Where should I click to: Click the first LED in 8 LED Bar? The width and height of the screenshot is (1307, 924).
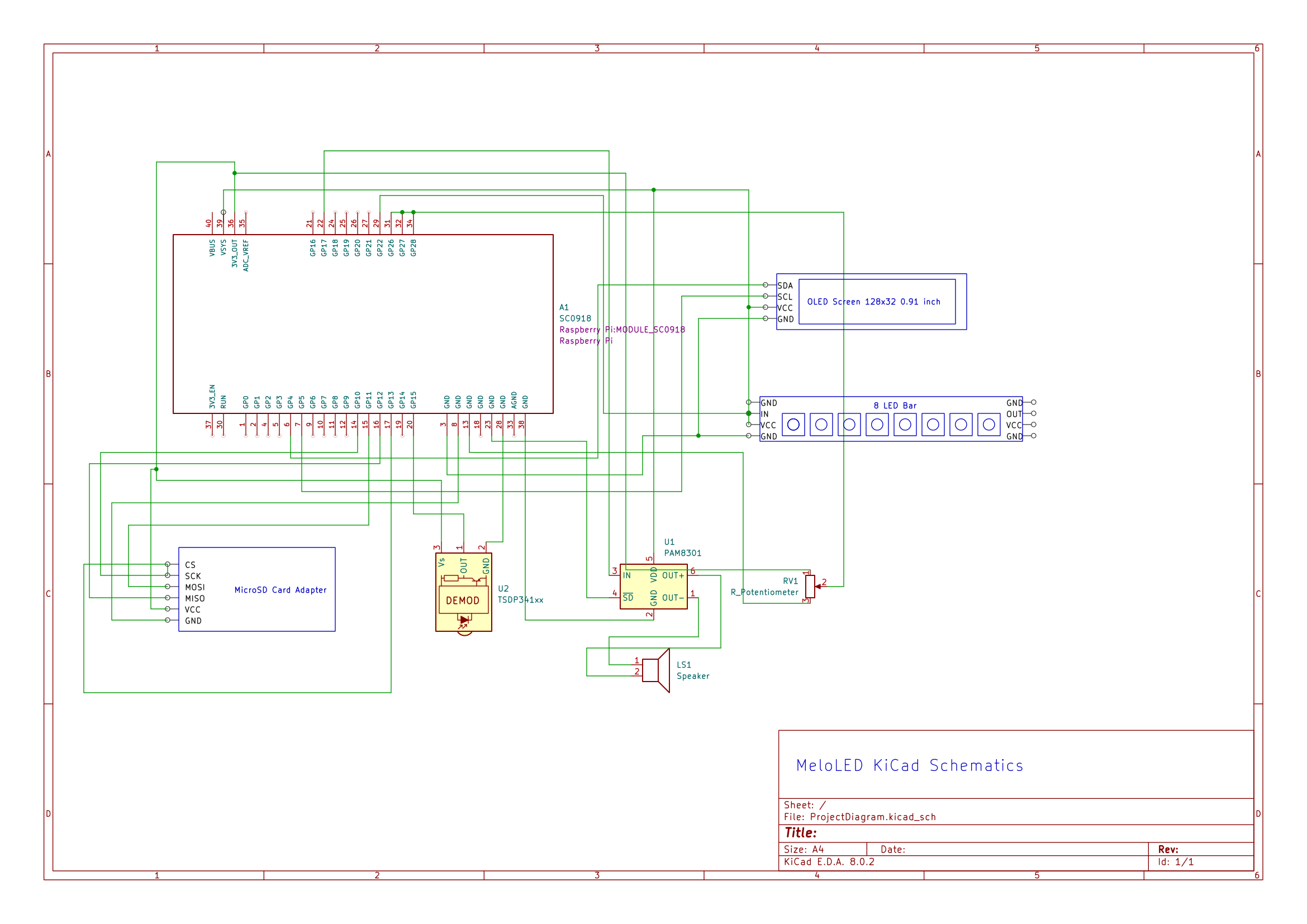pos(793,425)
